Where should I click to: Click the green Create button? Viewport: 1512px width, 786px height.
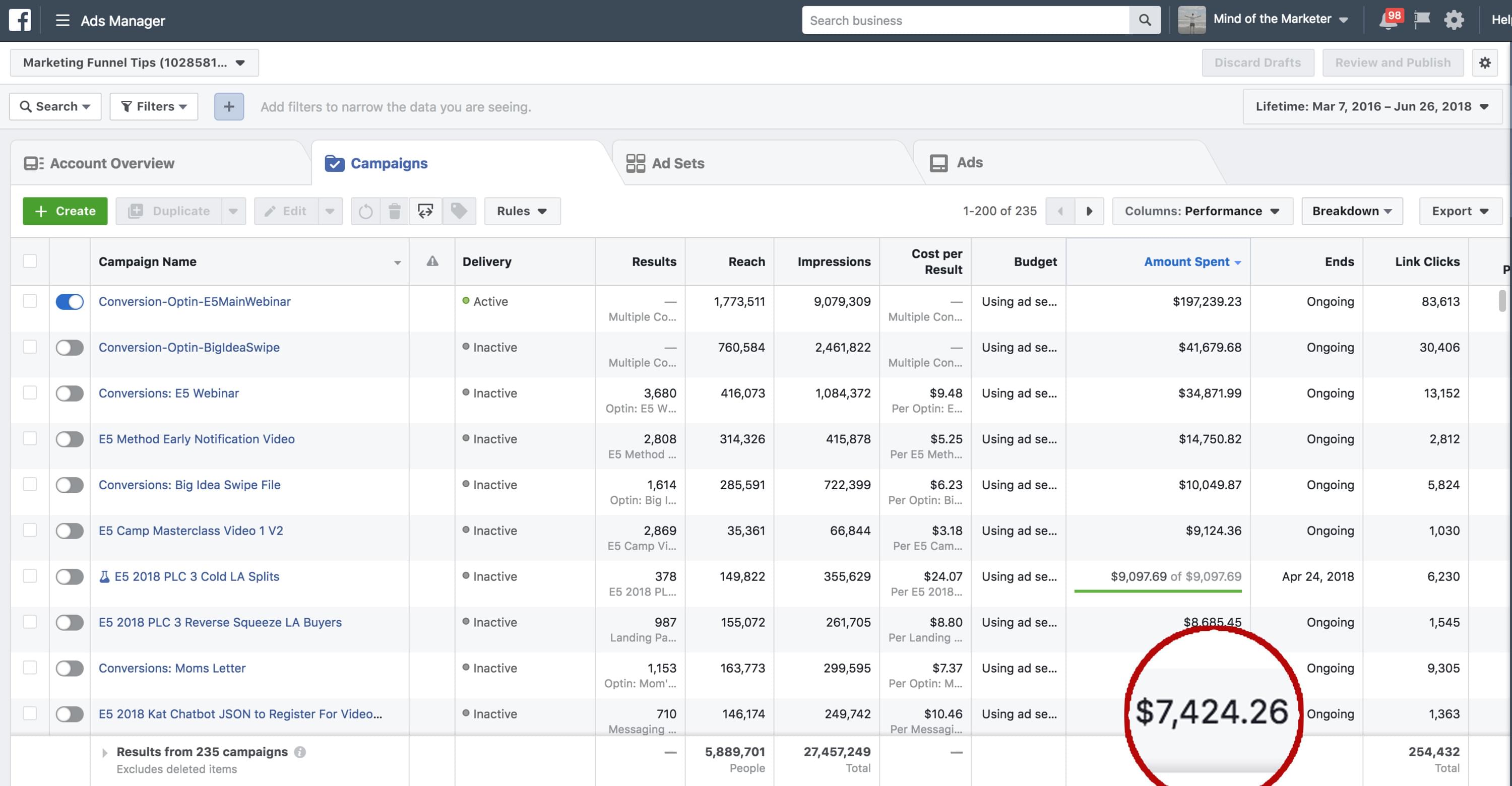click(65, 211)
